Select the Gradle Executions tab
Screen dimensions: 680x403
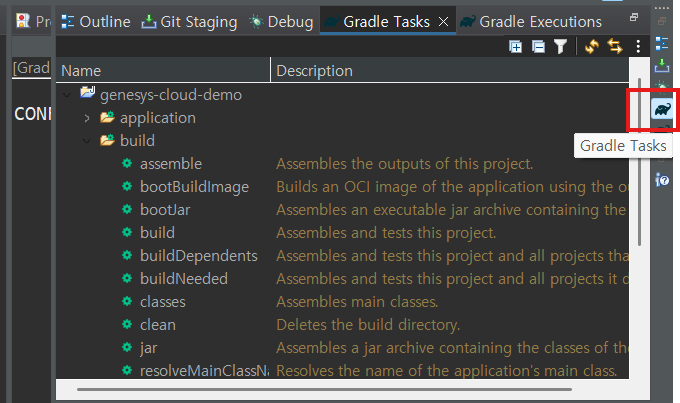click(x=530, y=21)
